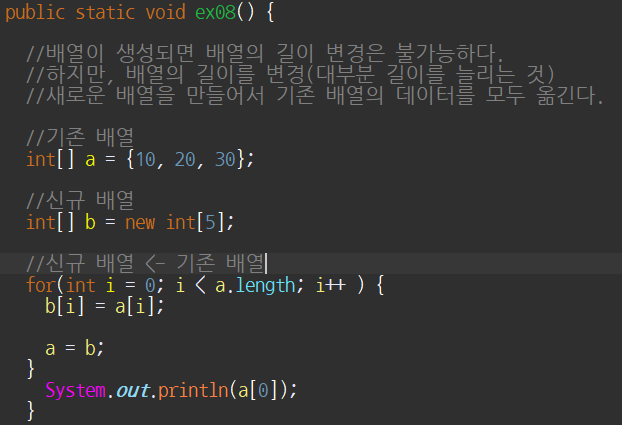
Task: Click the array size 5 in new int[5]
Action: [210, 222]
